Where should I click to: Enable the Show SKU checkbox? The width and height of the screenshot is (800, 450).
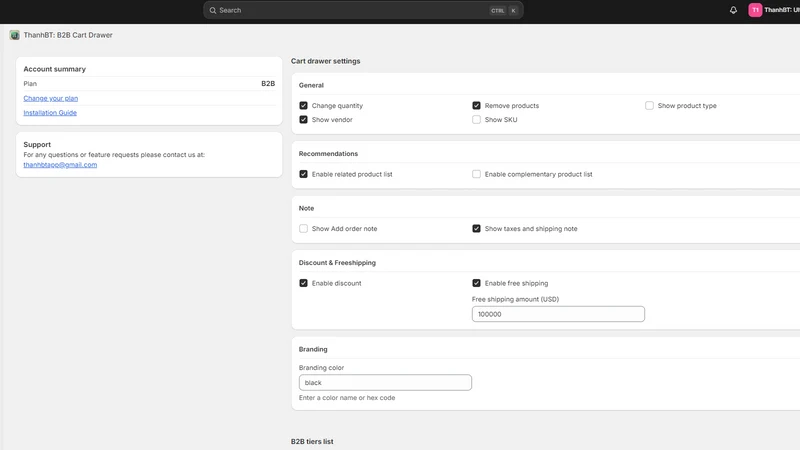coord(477,119)
